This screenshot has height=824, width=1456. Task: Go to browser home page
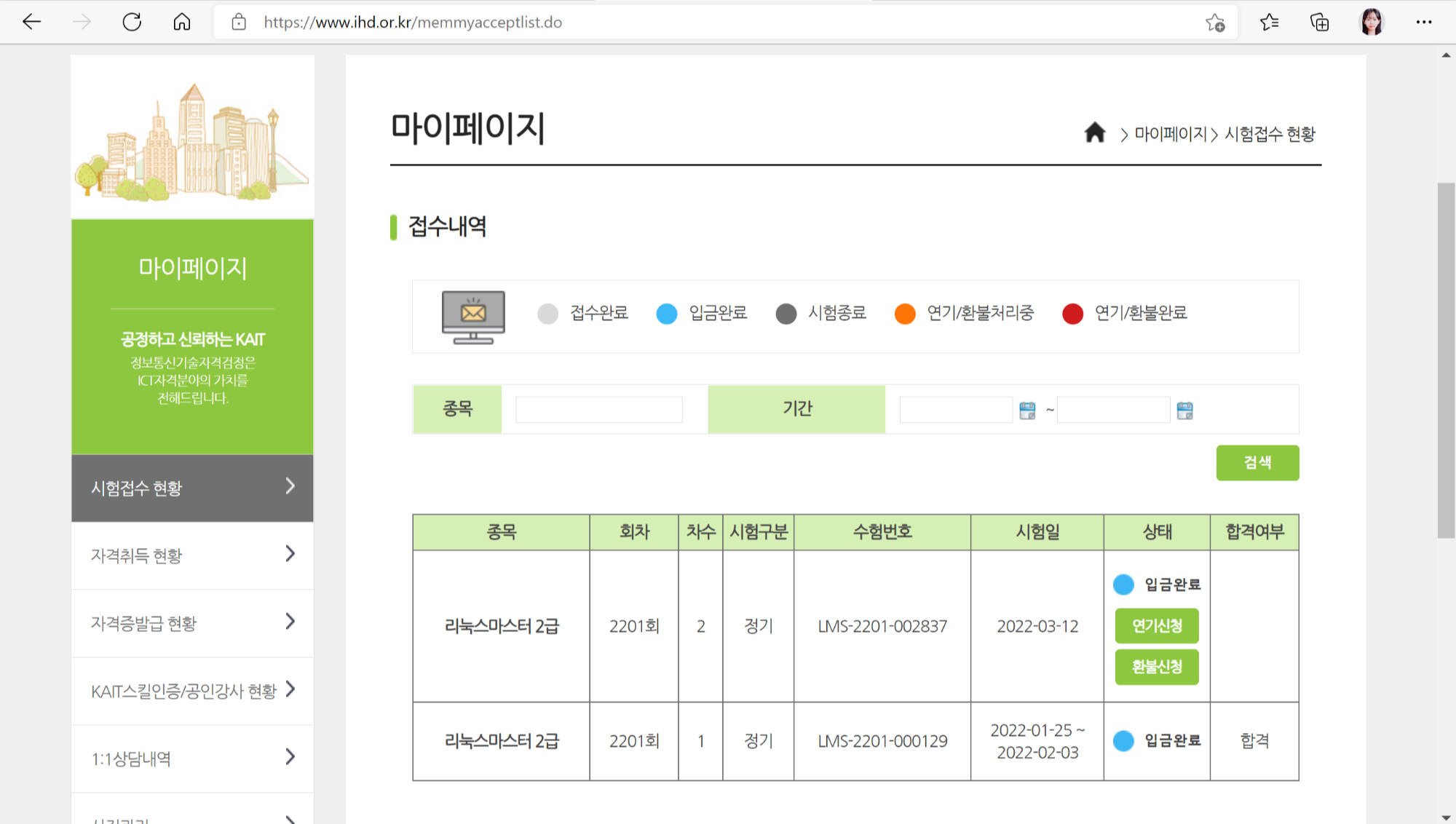click(x=181, y=22)
